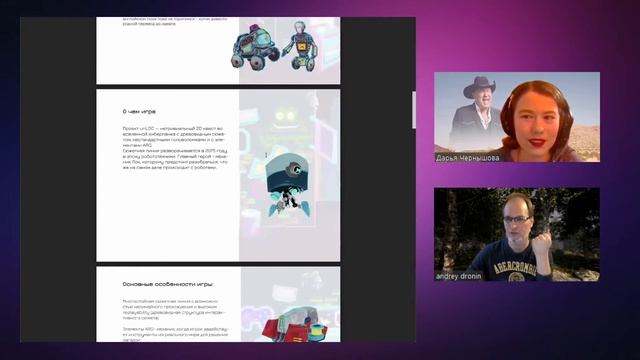Click the 'Дарья Чернышова' name label
640x360 pixels.
[467, 158]
